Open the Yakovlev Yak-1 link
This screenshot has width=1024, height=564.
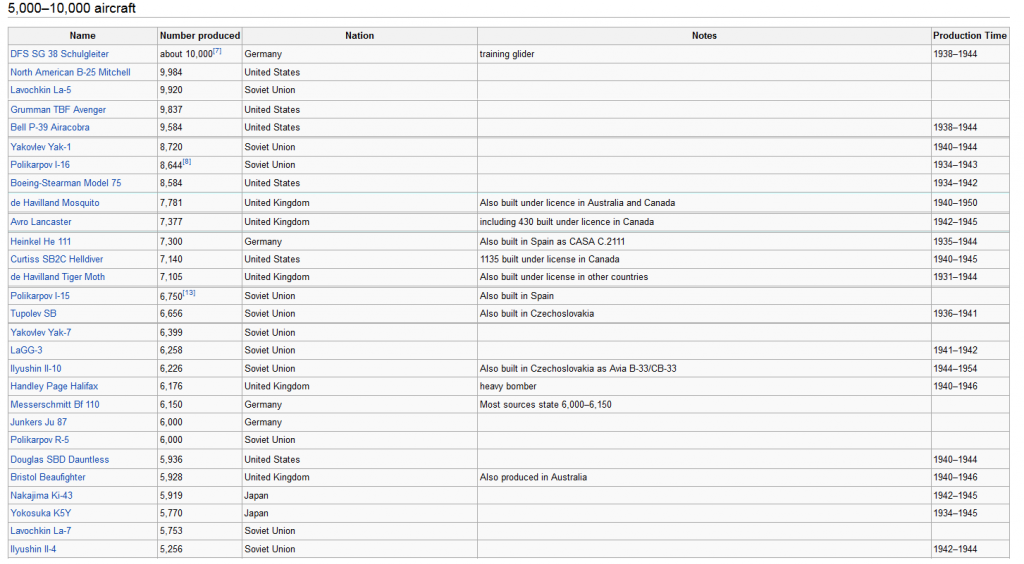(40, 147)
